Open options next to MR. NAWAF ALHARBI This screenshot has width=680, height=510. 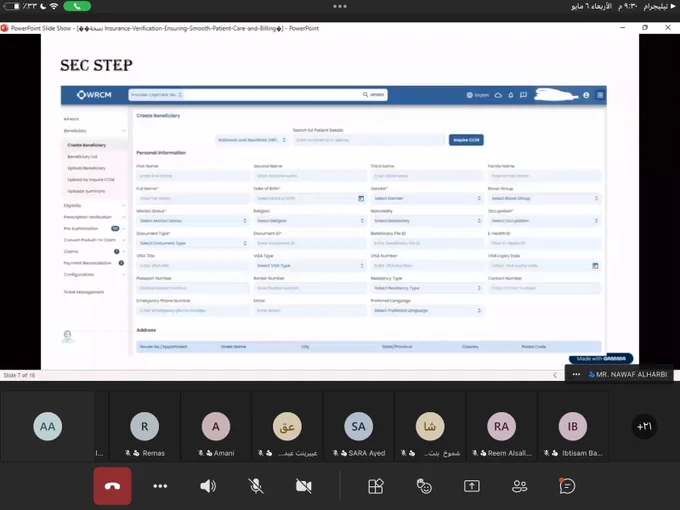pos(576,374)
